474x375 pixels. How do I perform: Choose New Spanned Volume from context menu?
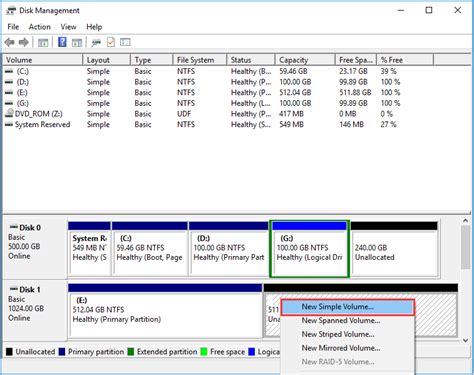point(348,321)
